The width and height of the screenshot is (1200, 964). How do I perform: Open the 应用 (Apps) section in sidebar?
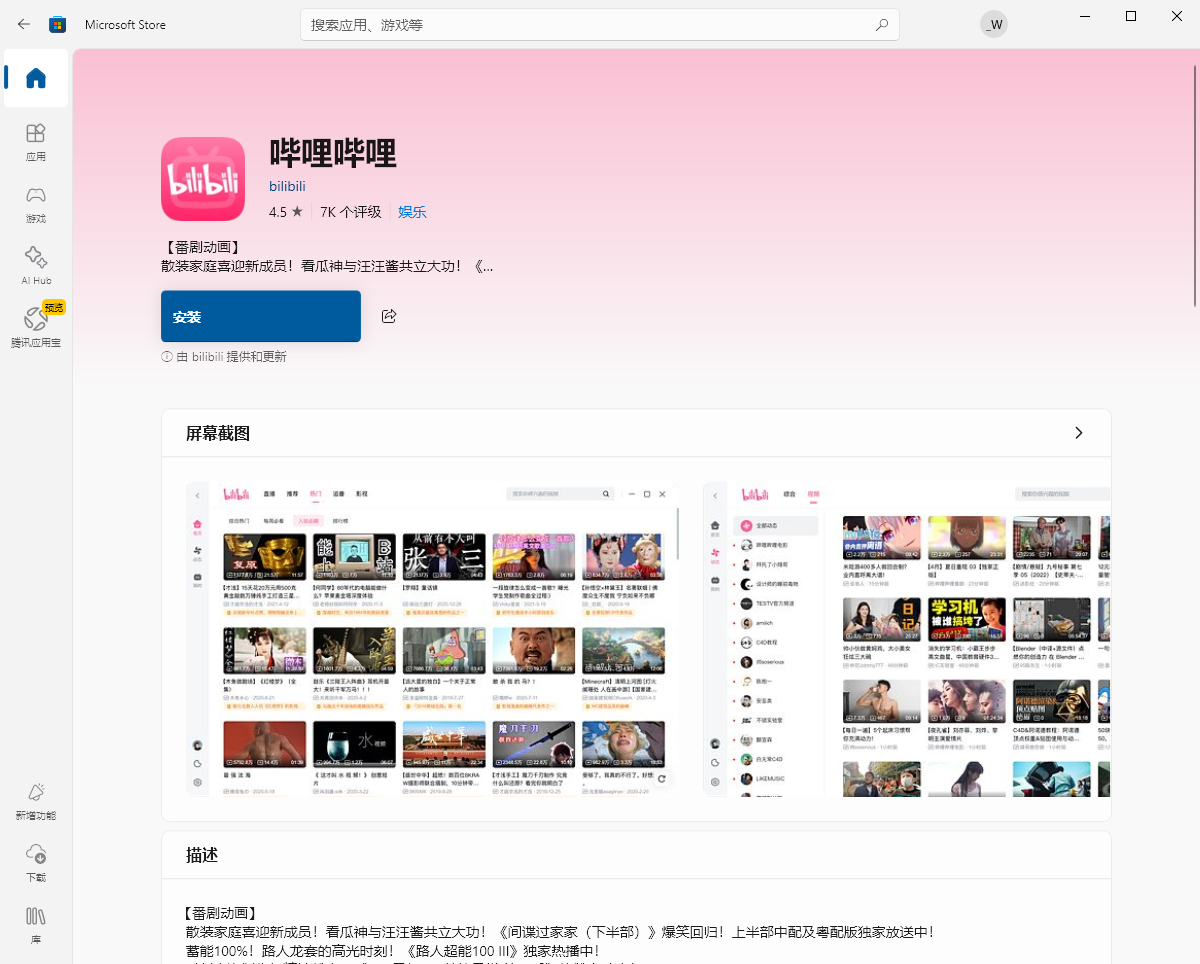[x=35, y=142]
